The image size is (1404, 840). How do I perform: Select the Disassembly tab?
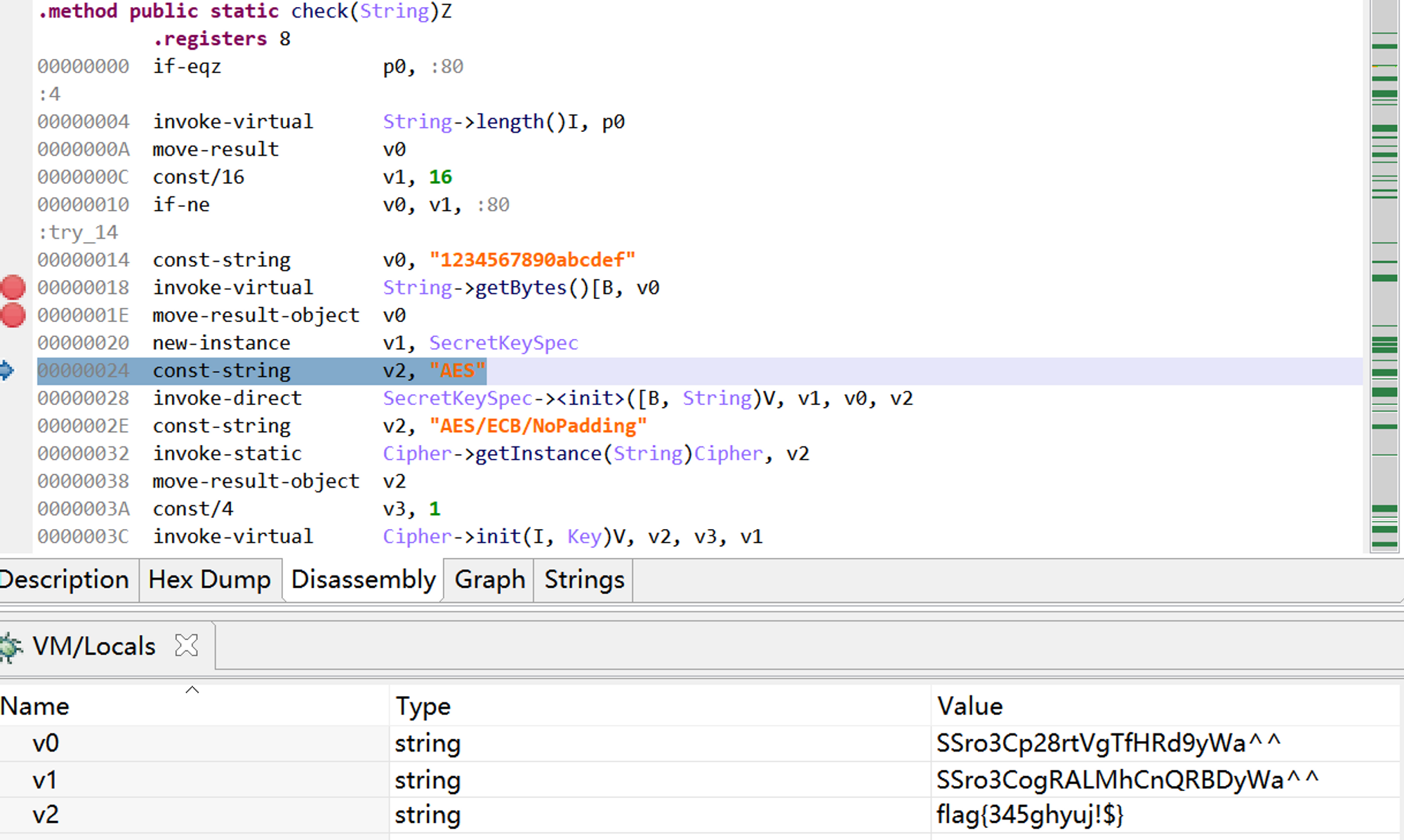pyautogui.click(x=363, y=580)
